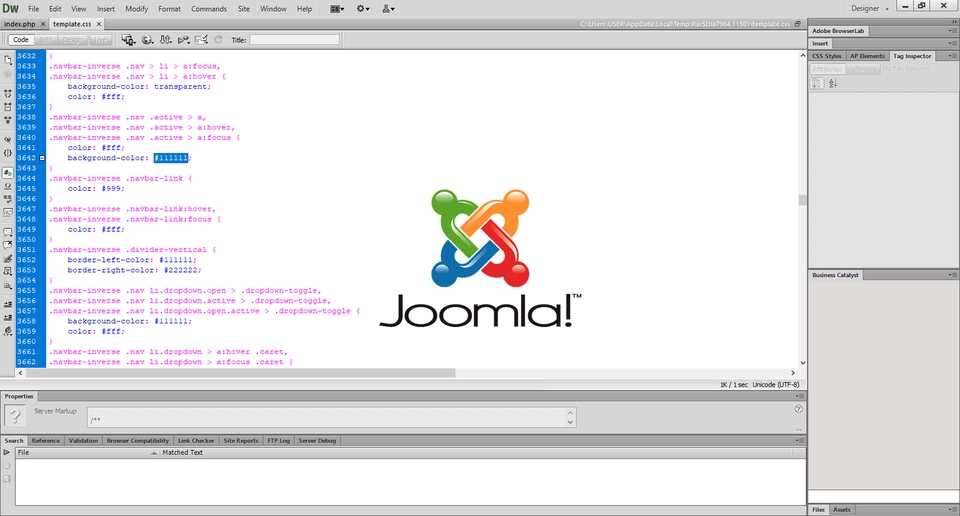Click the Indent Code icon
This screenshot has width=960, height=516.
[8, 304]
